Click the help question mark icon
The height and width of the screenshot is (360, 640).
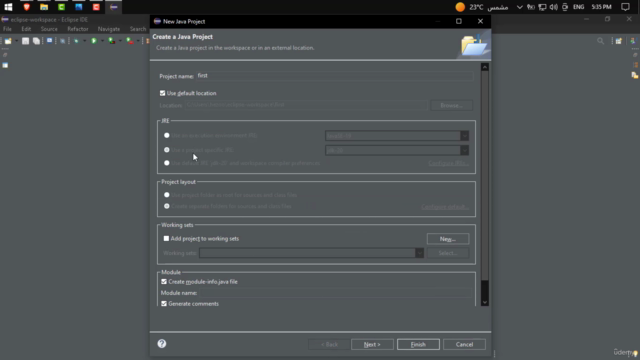pos(162,344)
